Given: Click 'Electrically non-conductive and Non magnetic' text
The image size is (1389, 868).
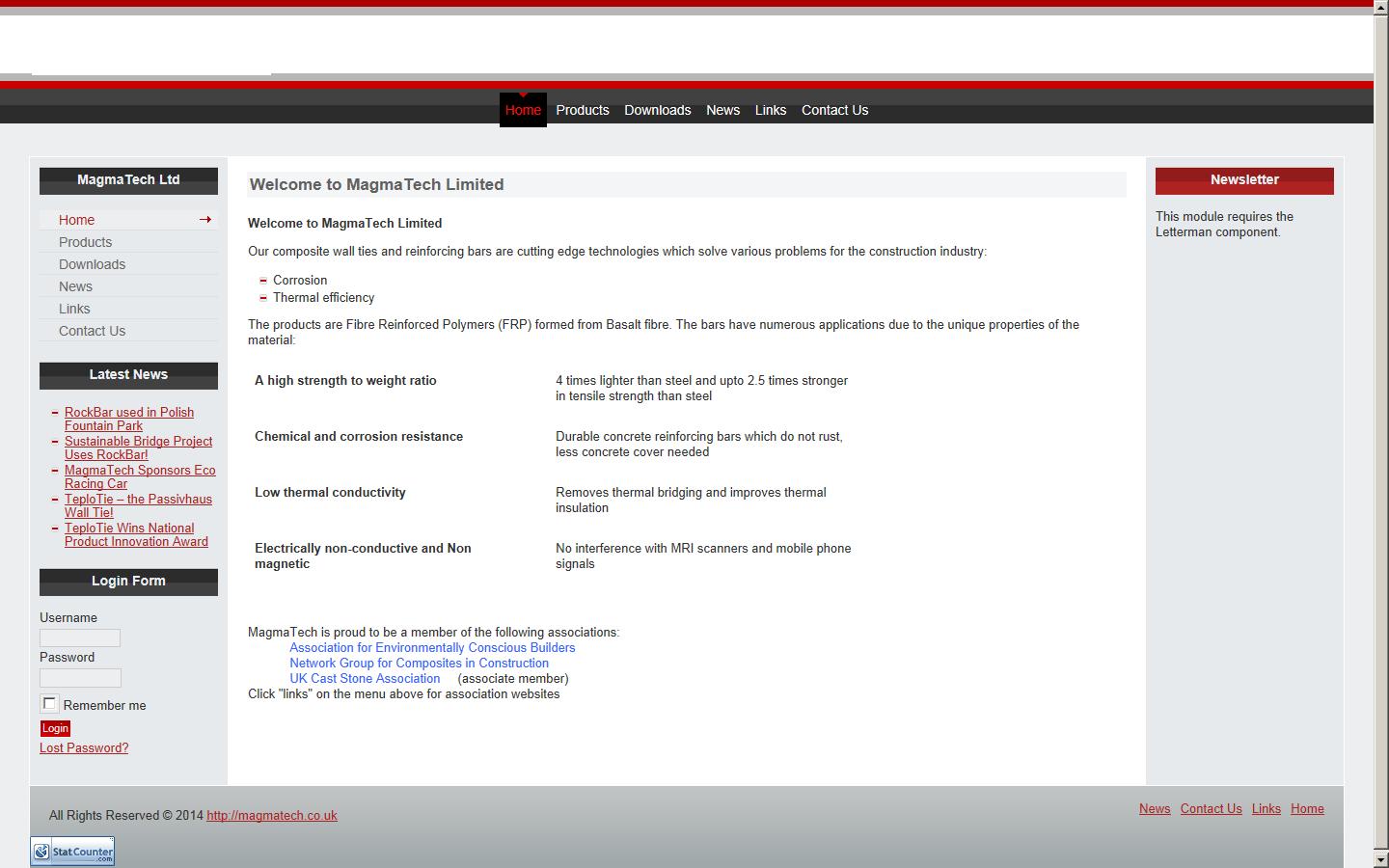Looking at the screenshot, I should (363, 556).
